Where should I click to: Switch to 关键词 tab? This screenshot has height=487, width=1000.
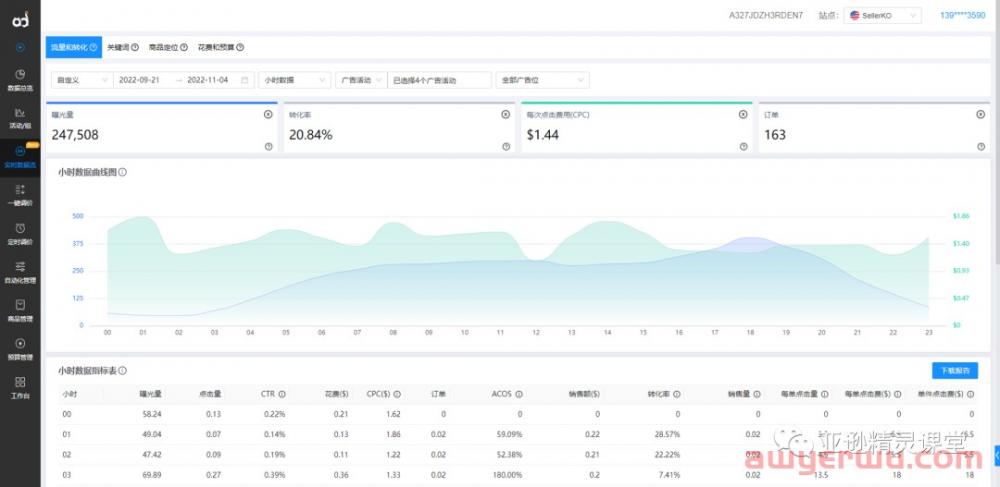pos(122,47)
